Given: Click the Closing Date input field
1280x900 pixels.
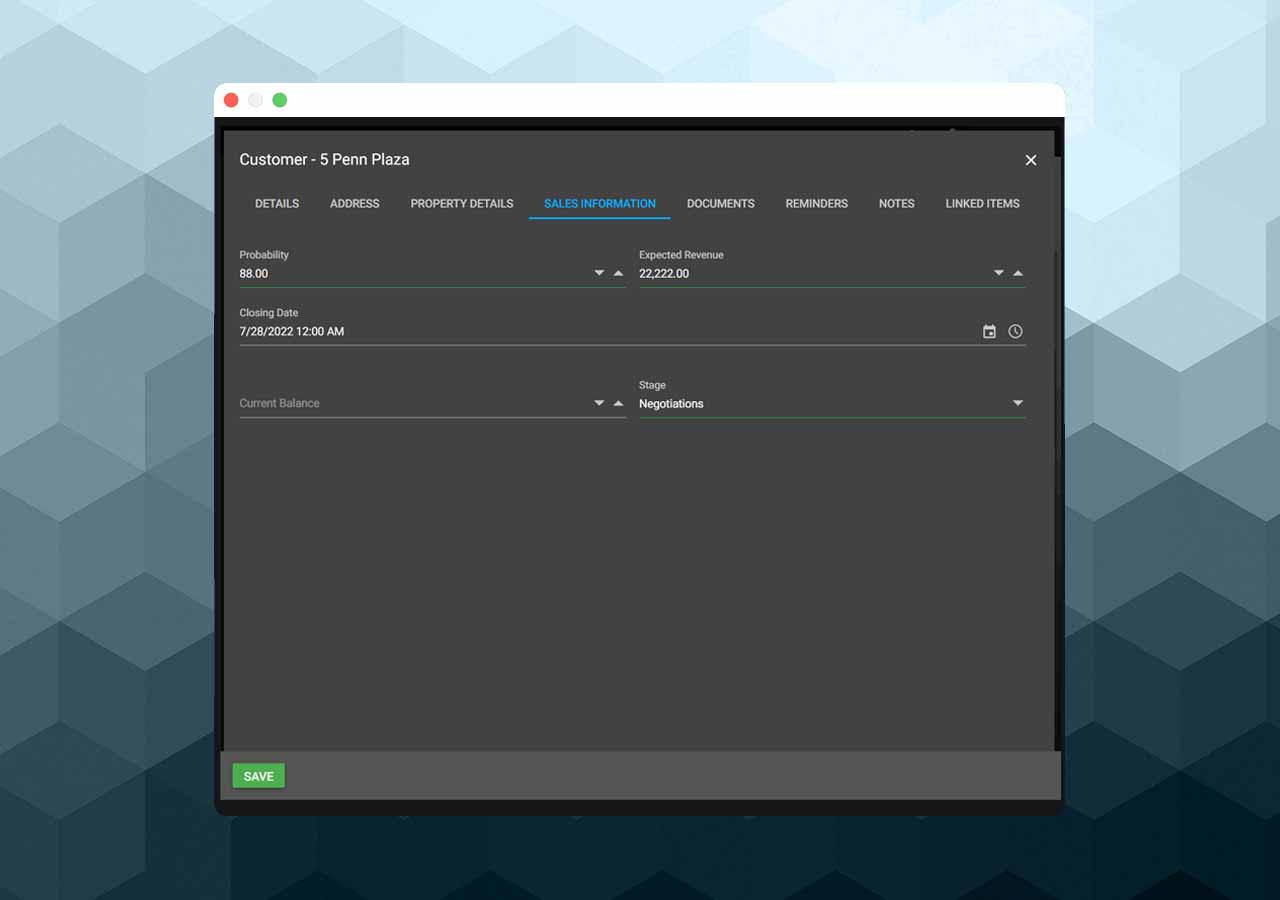Looking at the screenshot, I should (500, 331).
